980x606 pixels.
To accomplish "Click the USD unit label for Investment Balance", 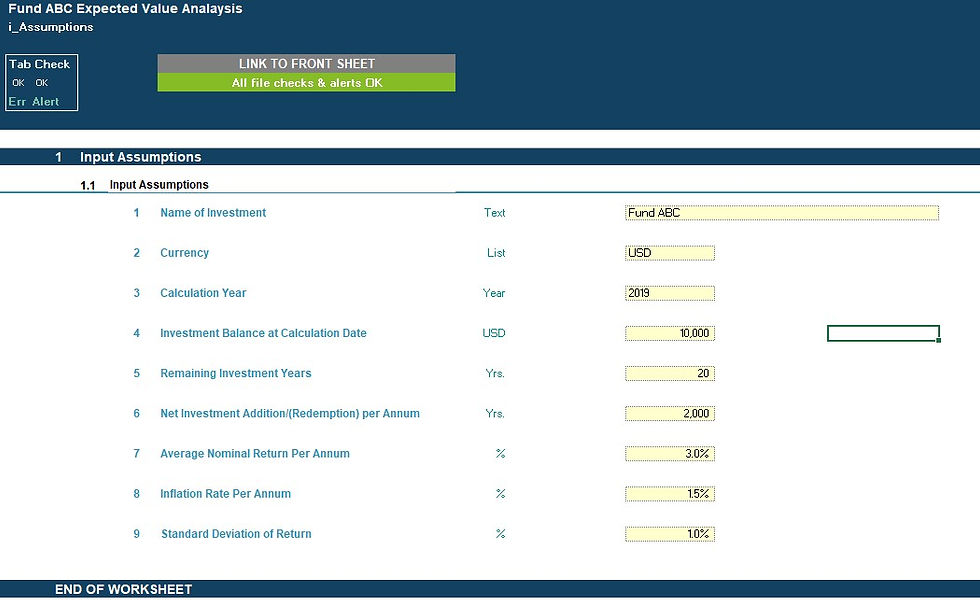I will tap(494, 334).
